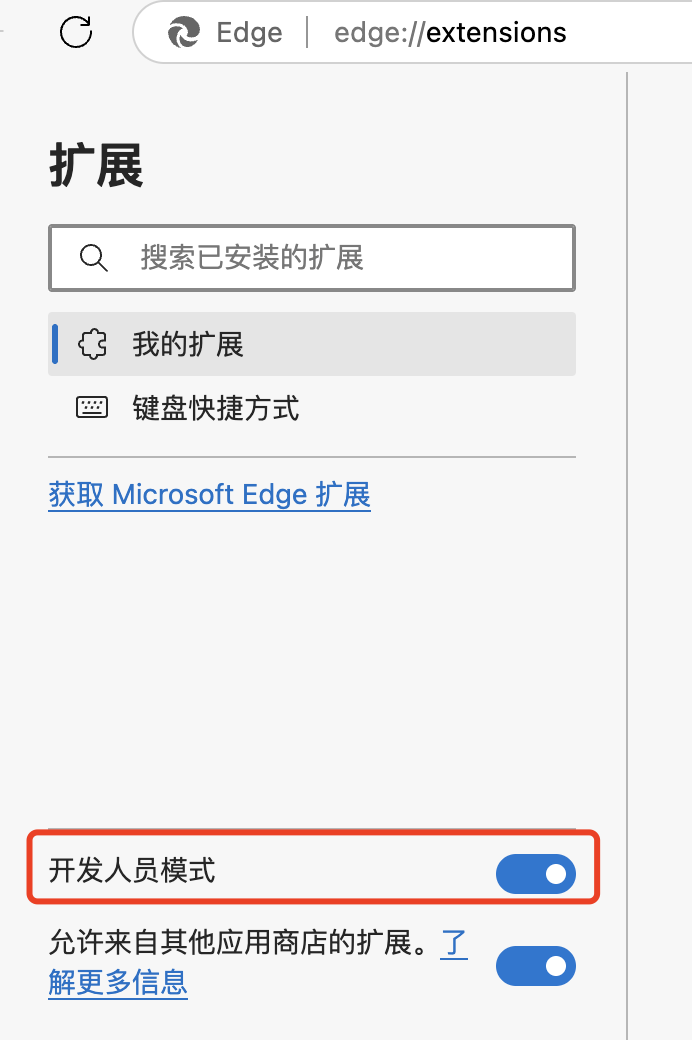Toggle off 开发人员模式 switch
Screen dimensions: 692x1040
tap(536, 874)
